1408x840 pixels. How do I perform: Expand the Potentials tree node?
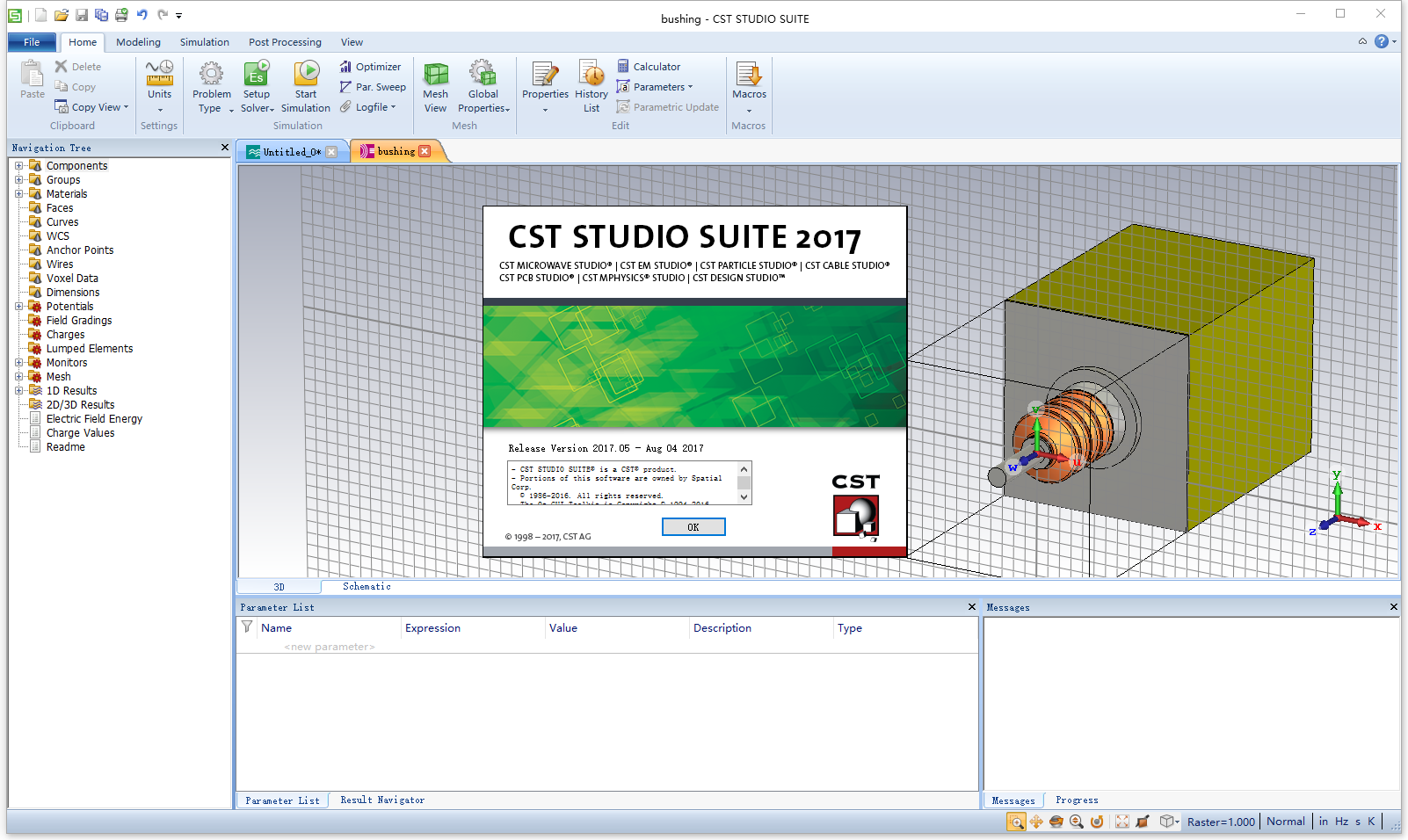click(x=18, y=306)
